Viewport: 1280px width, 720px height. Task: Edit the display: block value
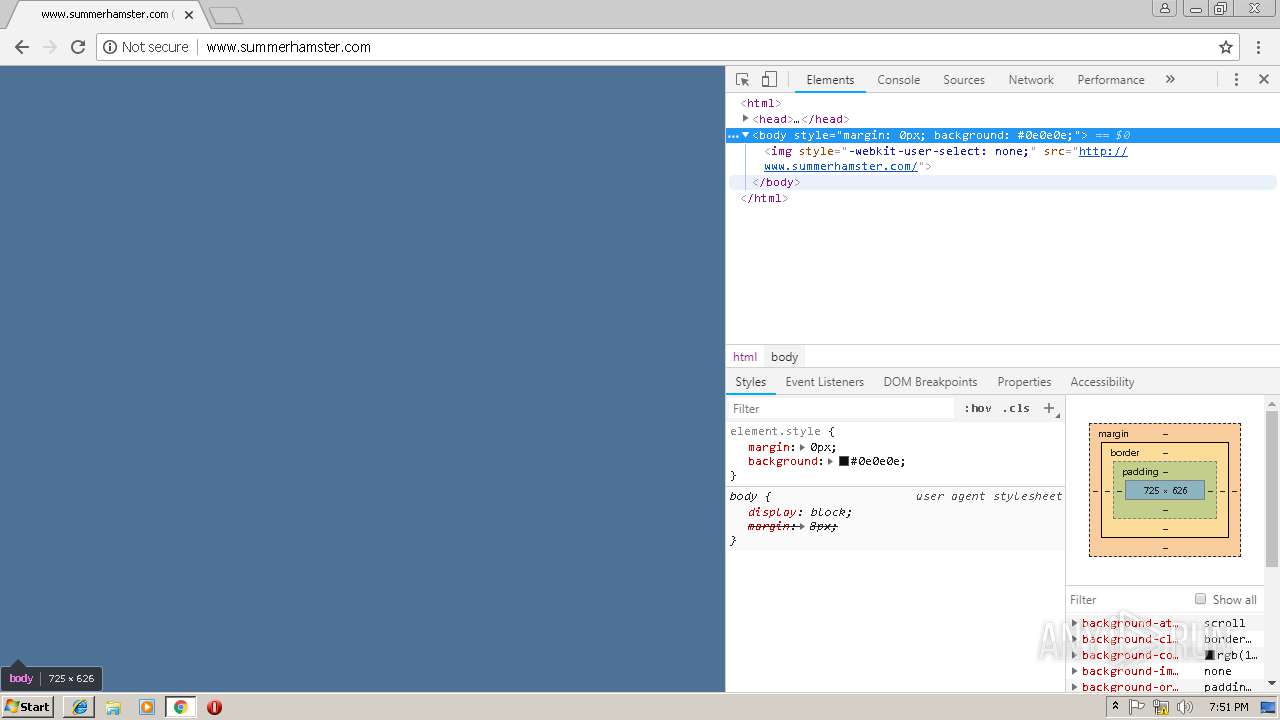(x=829, y=512)
